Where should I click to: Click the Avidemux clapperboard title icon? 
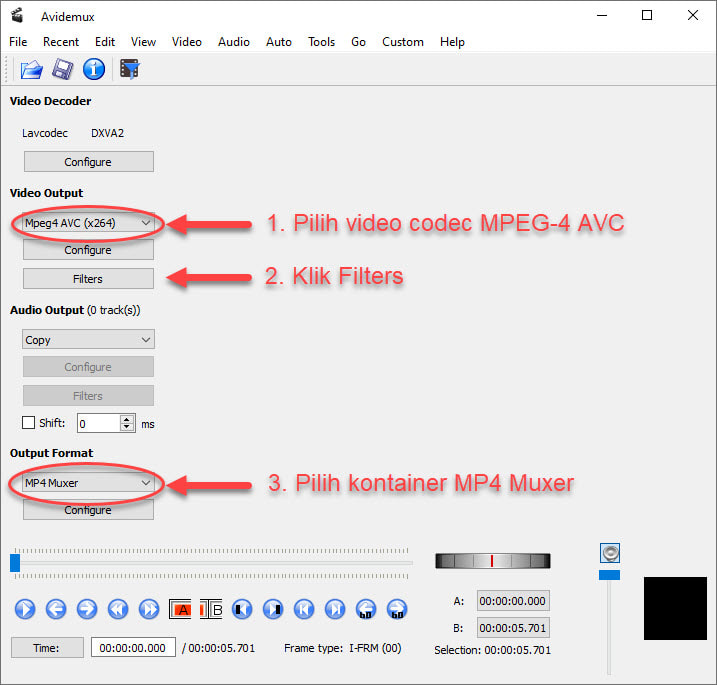(x=18, y=15)
